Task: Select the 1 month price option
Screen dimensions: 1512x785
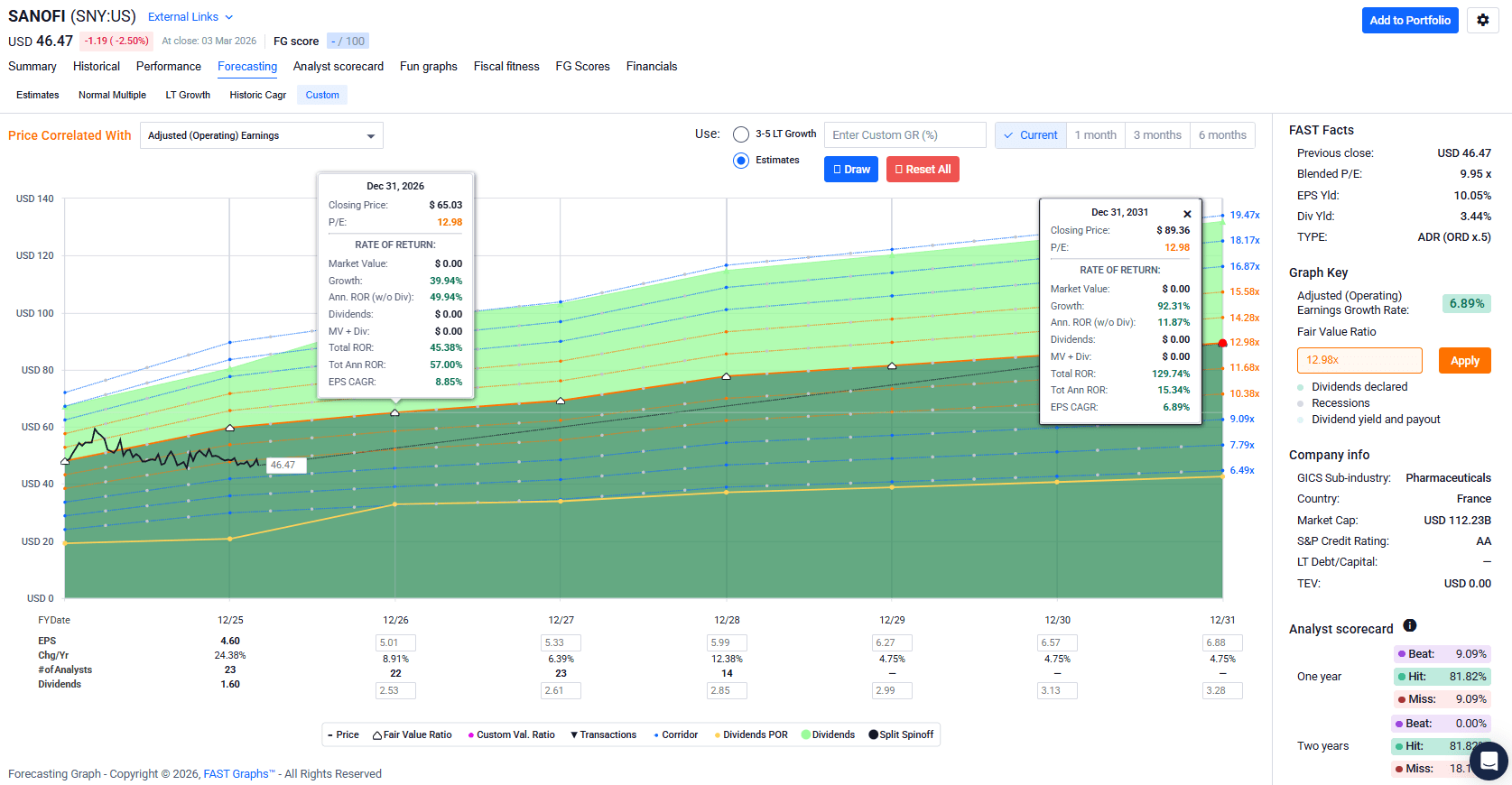Action: tap(1095, 135)
